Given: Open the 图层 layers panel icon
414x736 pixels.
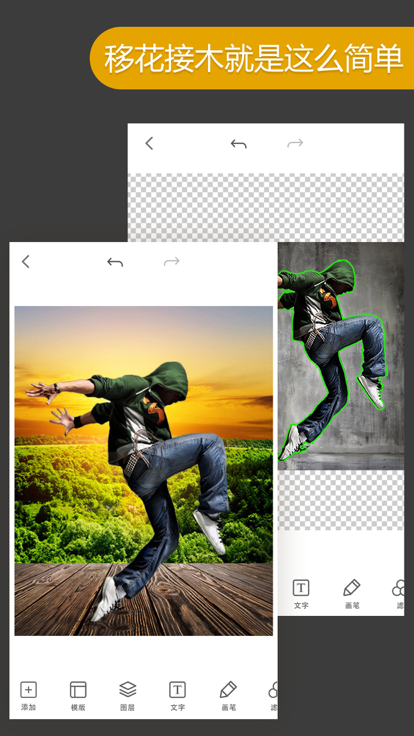Looking at the screenshot, I should (x=128, y=689).
